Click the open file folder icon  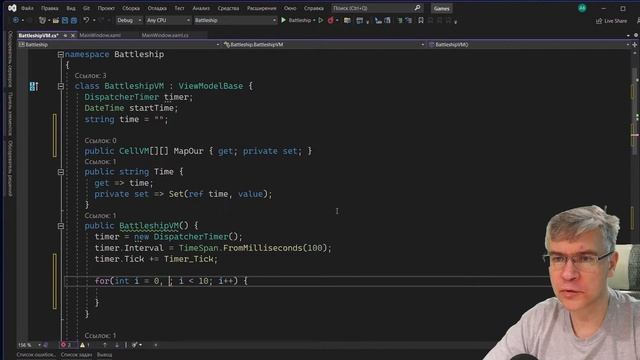pyautogui.click(x=56, y=20)
